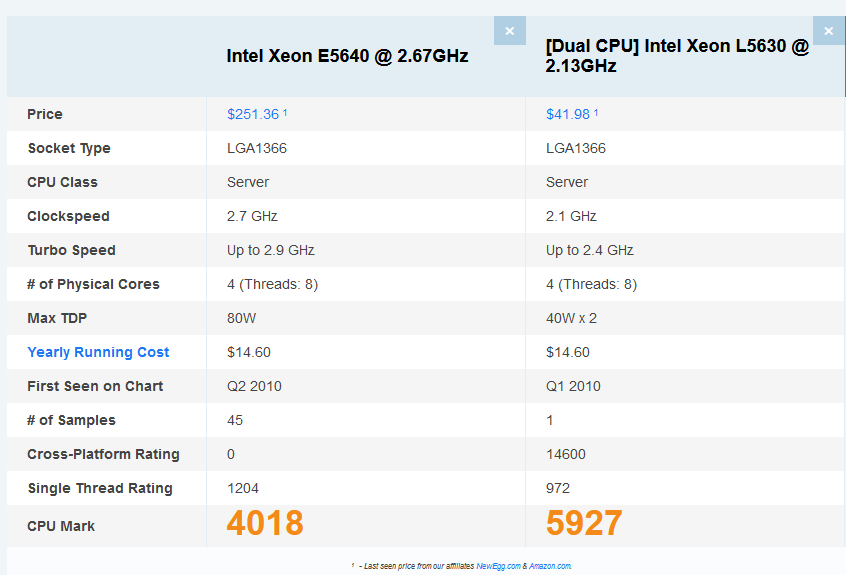Click the clockspeed value 2.1 GHz
The height and width of the screenshot is (575, 846).
click(571, 216)
